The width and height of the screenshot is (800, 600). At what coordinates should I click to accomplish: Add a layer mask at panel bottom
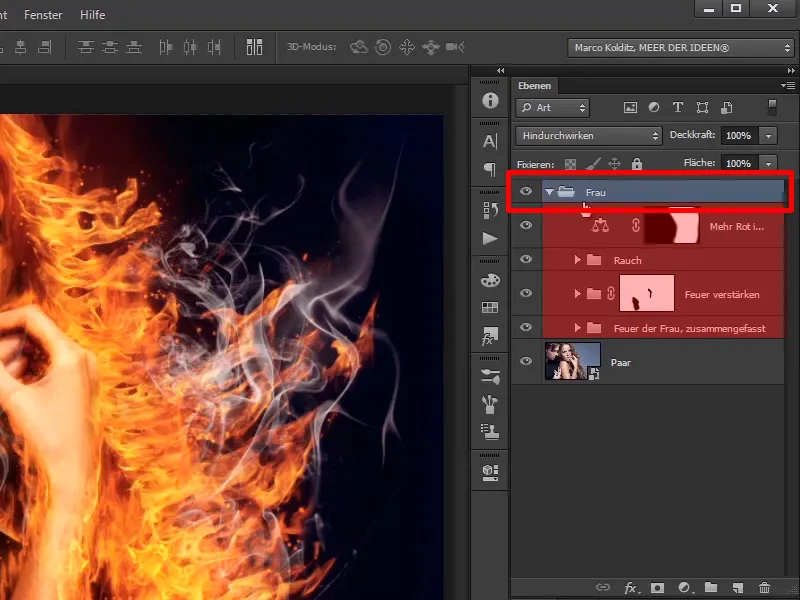[657, 588]
